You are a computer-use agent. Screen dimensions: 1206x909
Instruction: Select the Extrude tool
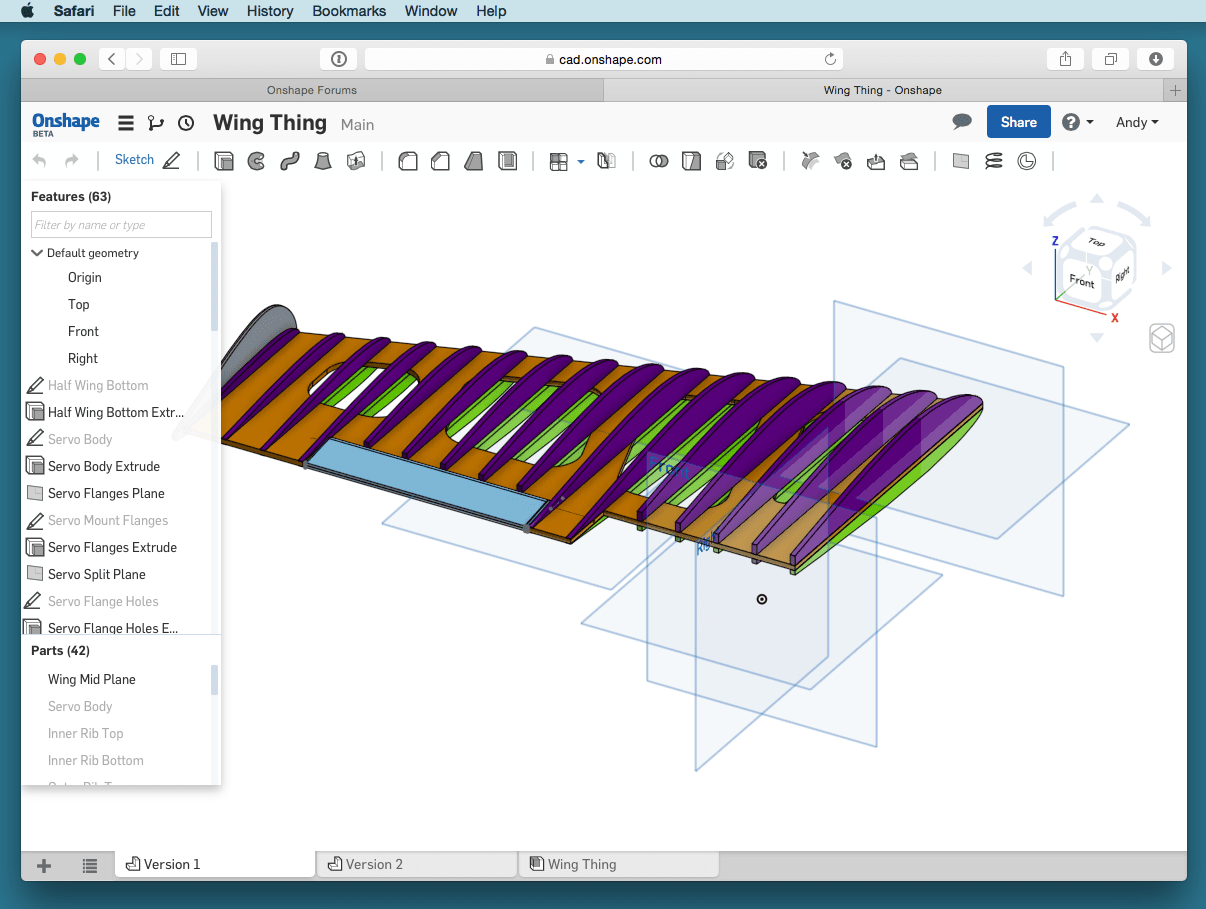(224, 160)
